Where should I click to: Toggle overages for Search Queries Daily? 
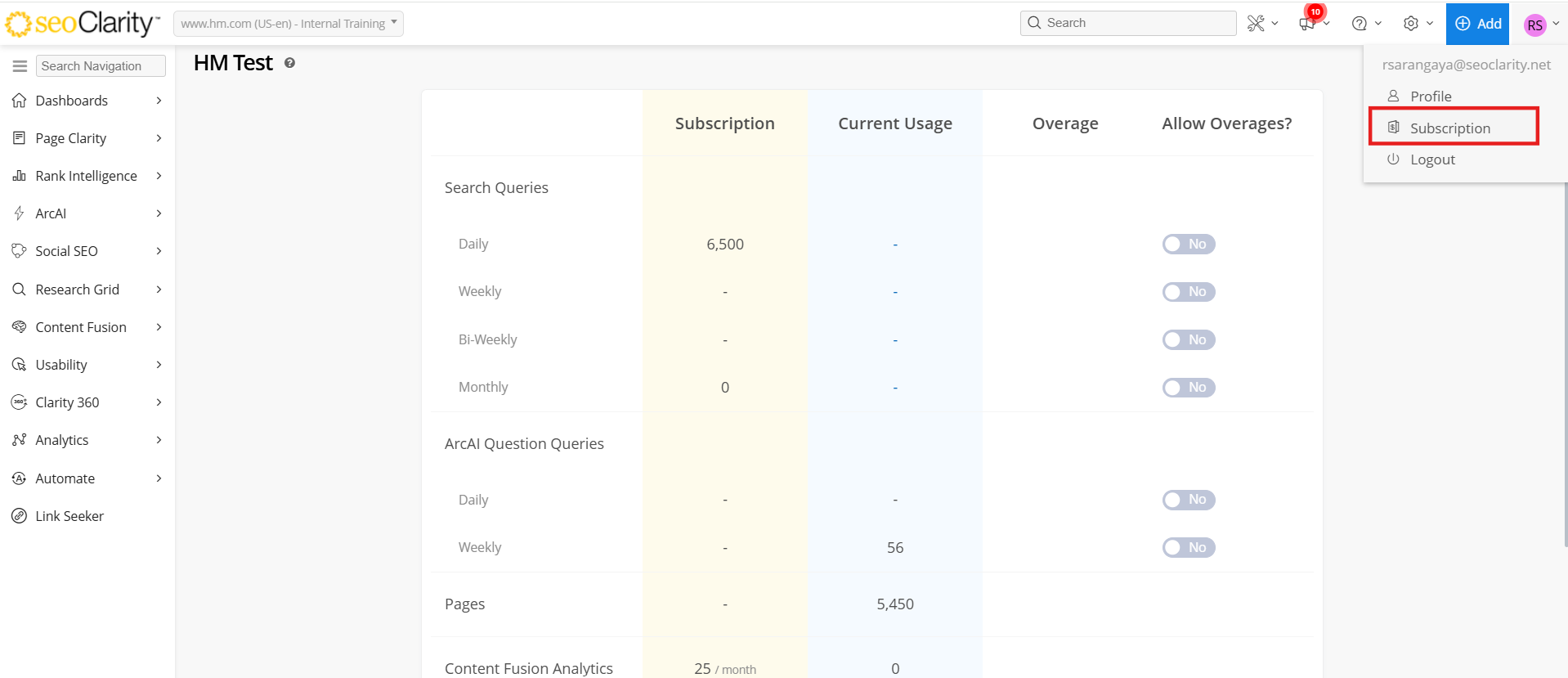tap(1189, 245)
